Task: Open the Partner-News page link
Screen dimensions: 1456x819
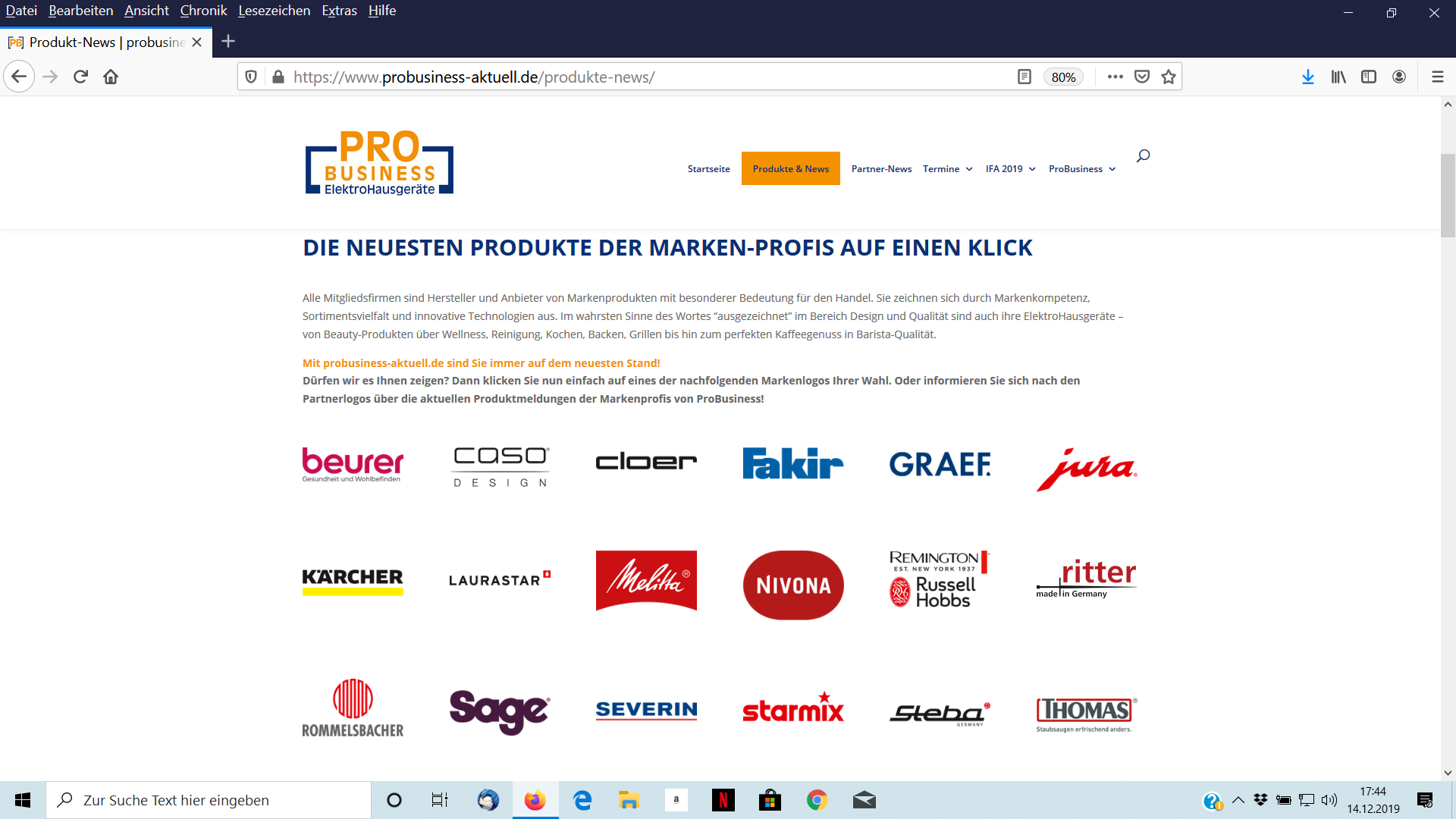Action: [881, 169]
